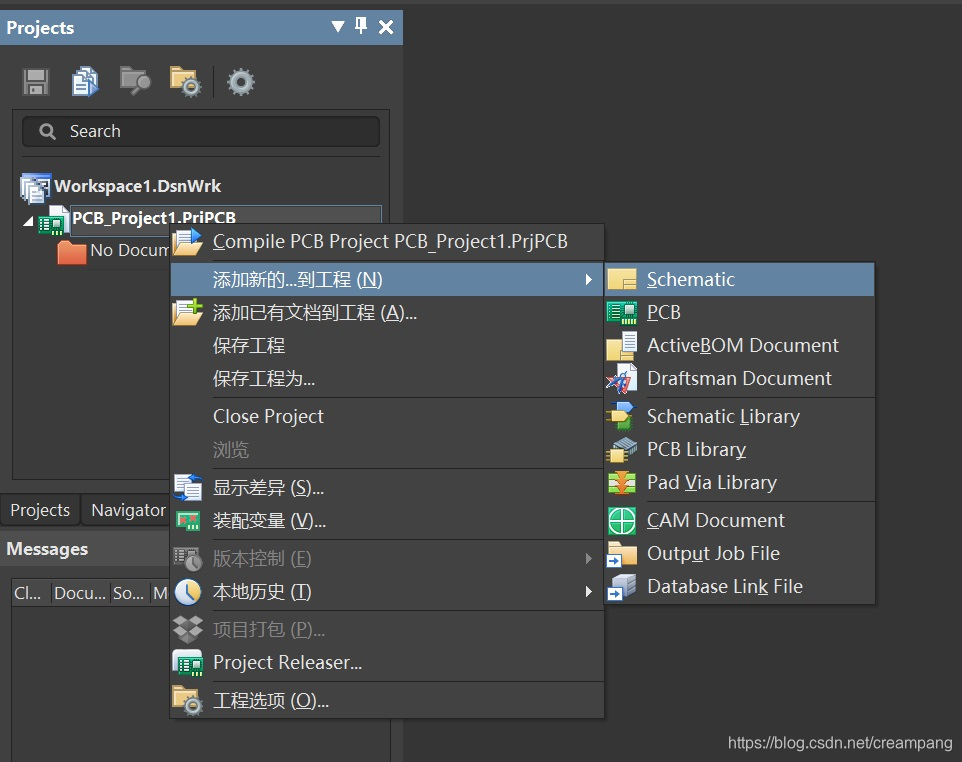962x762 pixels.
Task: Click the Output Job File icon
Action: pos(621,554)
